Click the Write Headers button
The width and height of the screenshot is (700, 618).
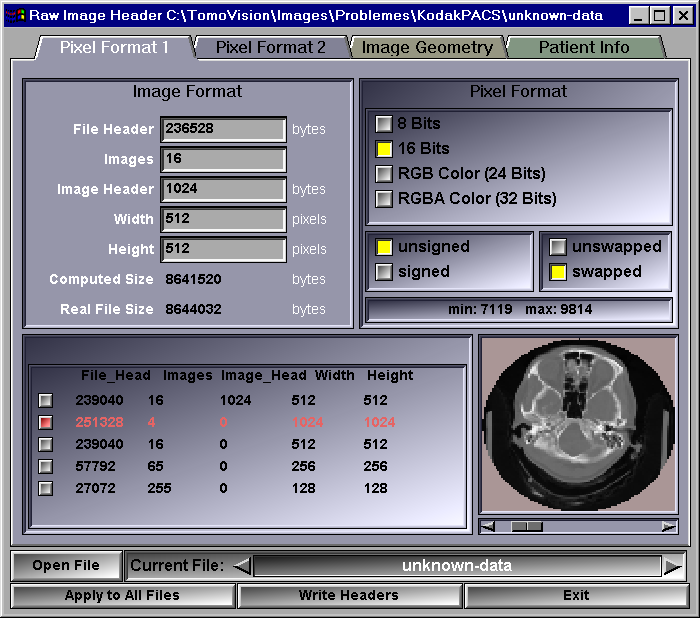[x=349, y=596]
